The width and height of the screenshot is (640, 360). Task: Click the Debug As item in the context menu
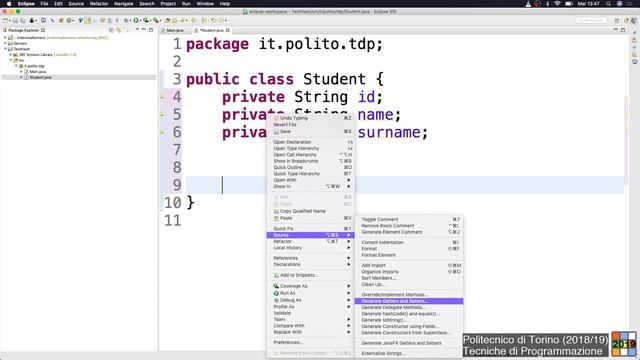[312, 300]
